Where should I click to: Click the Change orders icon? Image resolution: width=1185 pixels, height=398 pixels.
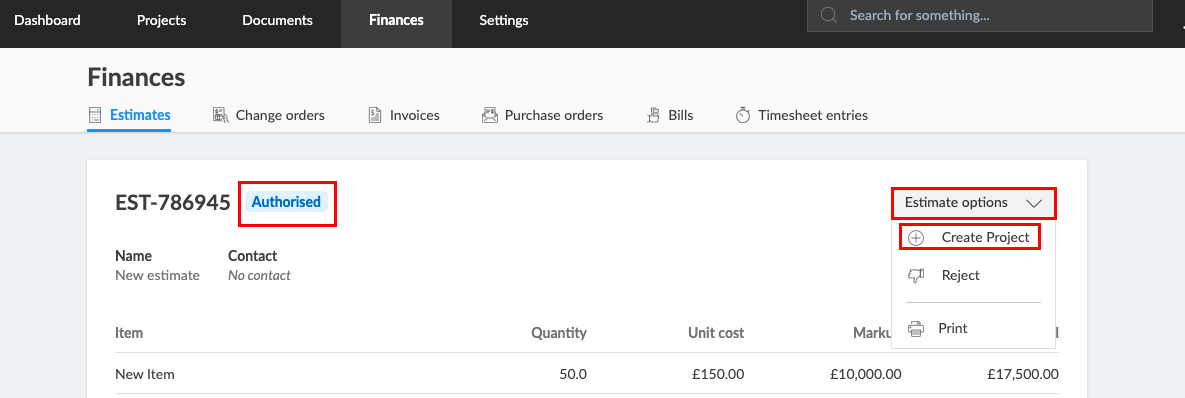(x=221, y=116)
